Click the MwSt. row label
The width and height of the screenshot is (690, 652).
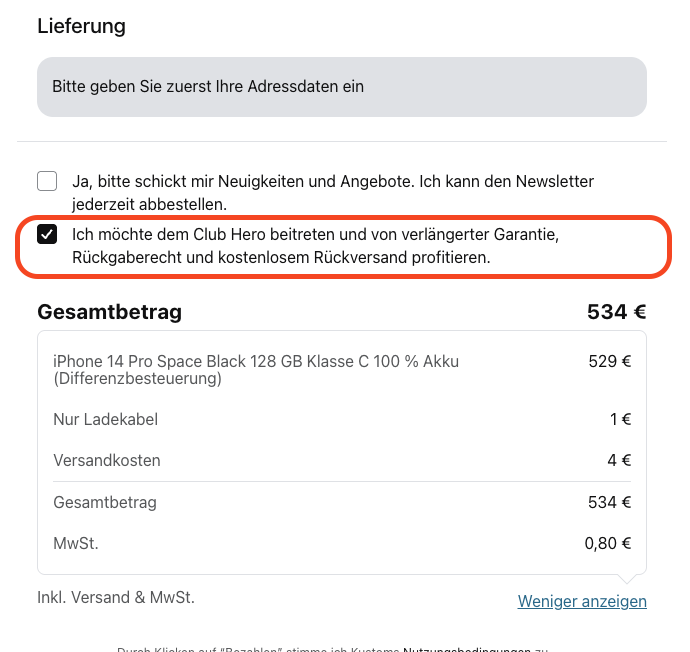pyautogui.click(x=76, y=544)
